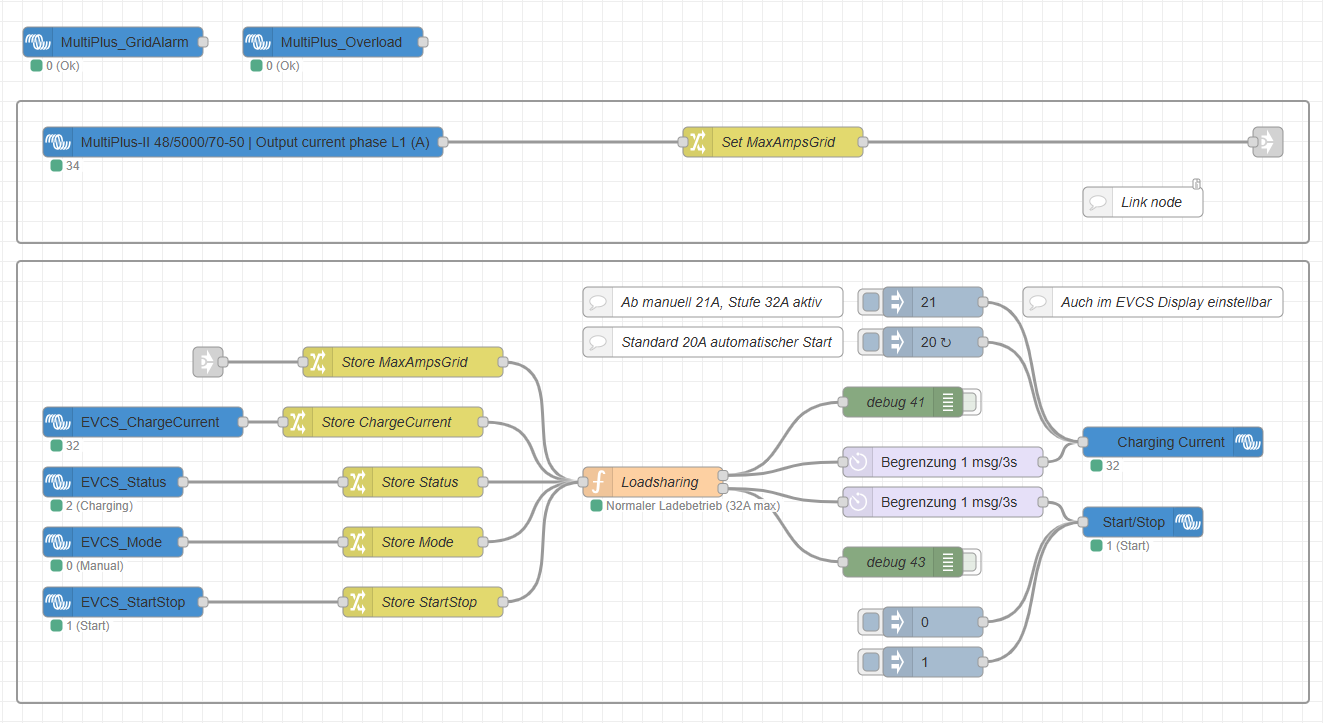Click the EVCS_Mode Victron icon

[x=57, y=542]
